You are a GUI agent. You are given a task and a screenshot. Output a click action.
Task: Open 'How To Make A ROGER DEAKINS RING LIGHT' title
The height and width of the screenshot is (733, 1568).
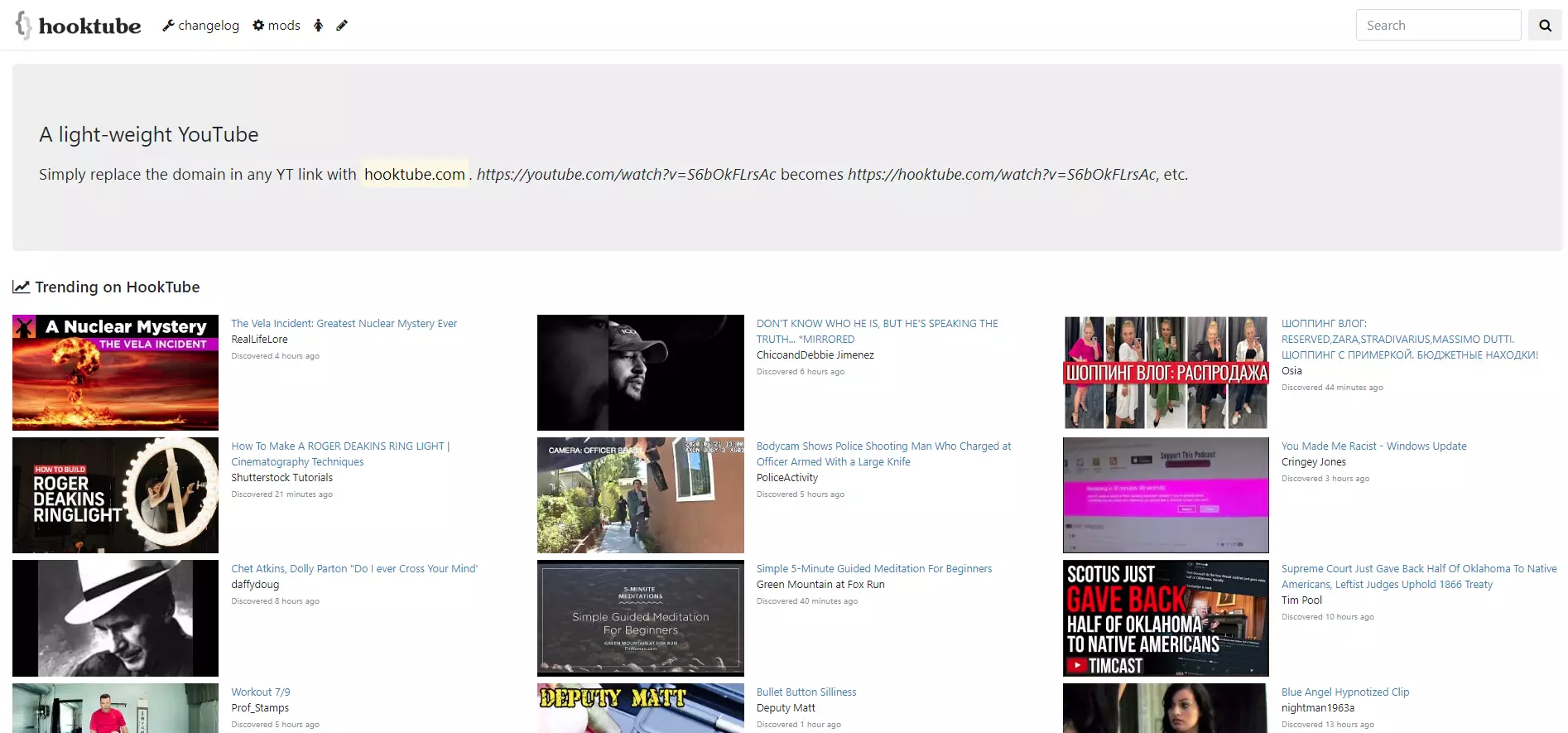(x=340, y=454)
